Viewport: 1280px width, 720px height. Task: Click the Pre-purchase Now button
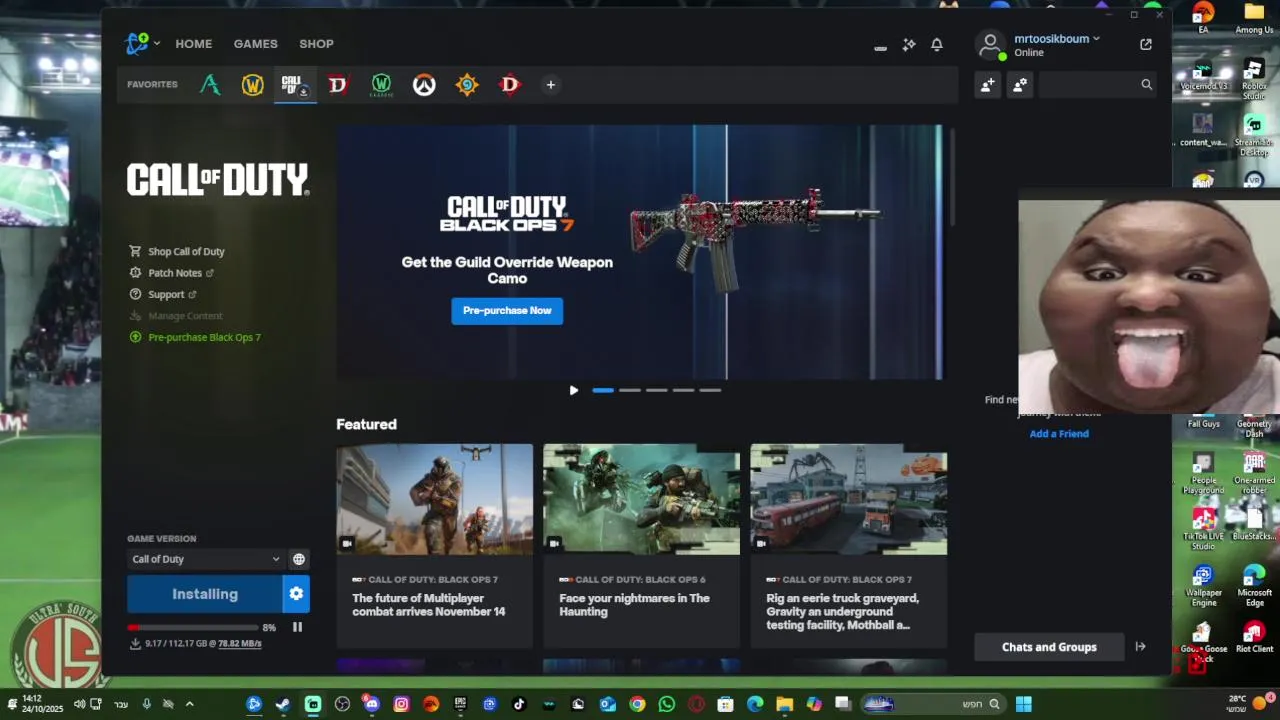507,311
